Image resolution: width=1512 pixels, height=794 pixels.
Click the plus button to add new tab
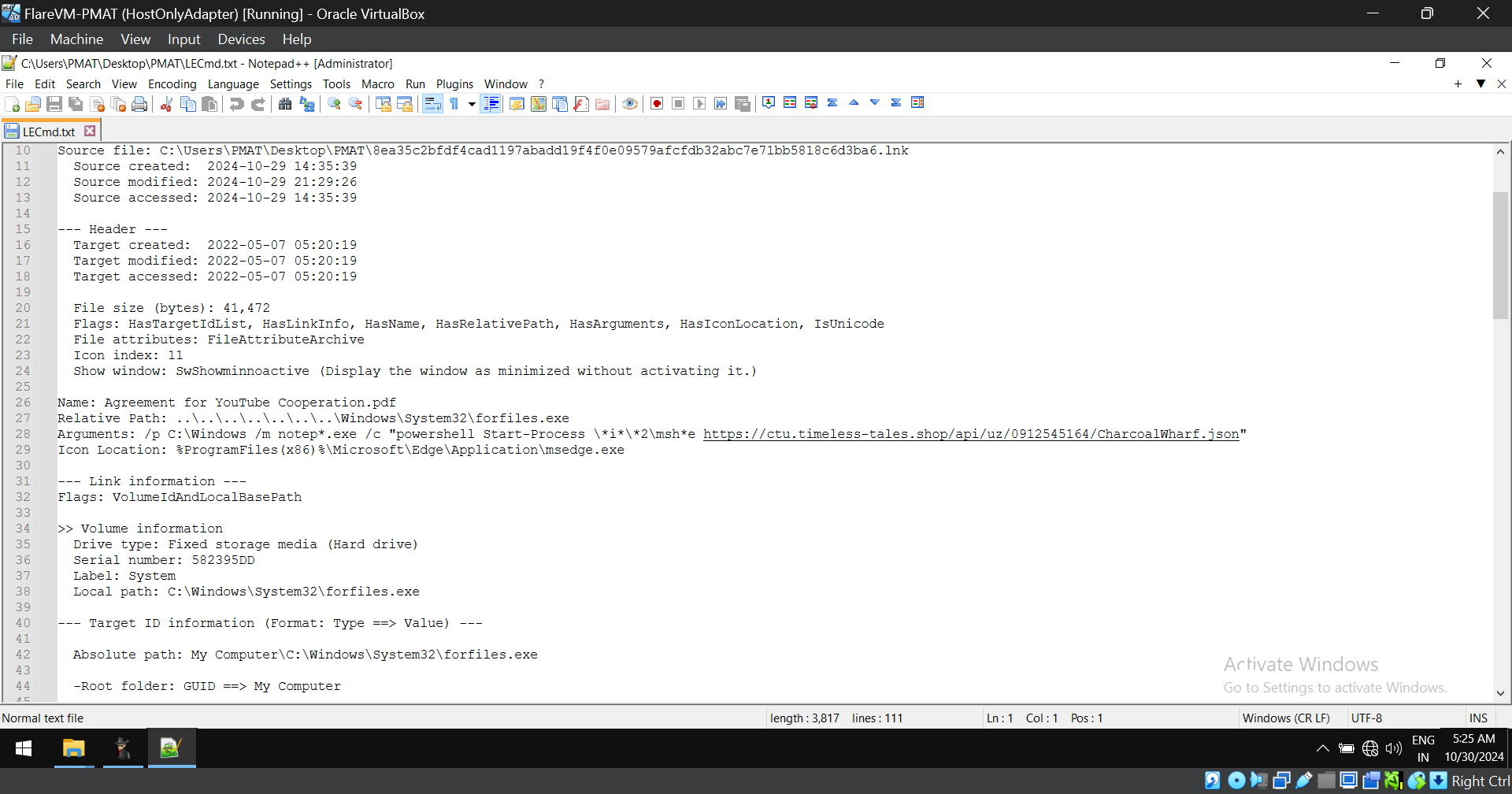click(x=1458, y=83)
